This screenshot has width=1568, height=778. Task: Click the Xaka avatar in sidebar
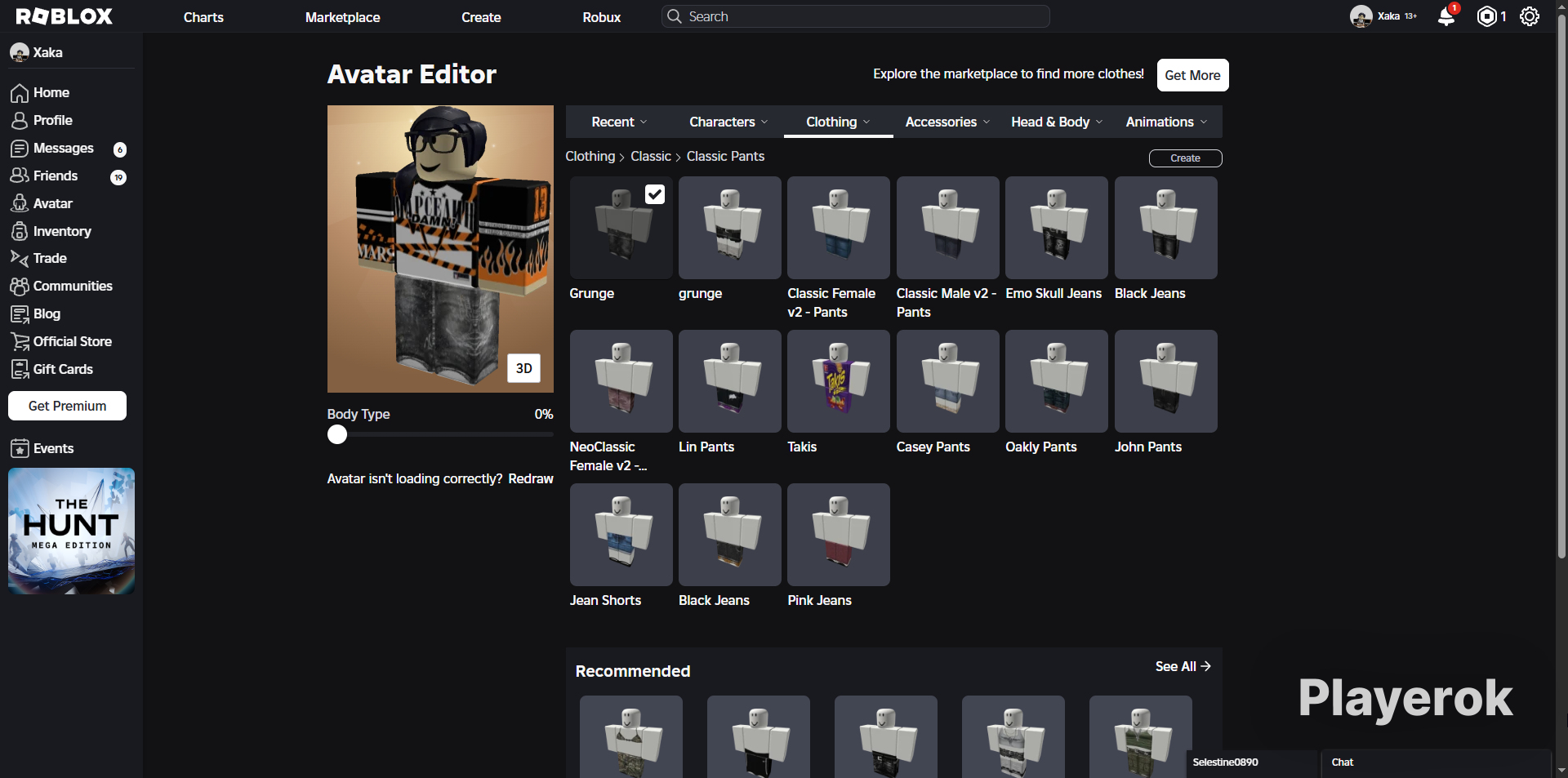[x=20, y=53]
